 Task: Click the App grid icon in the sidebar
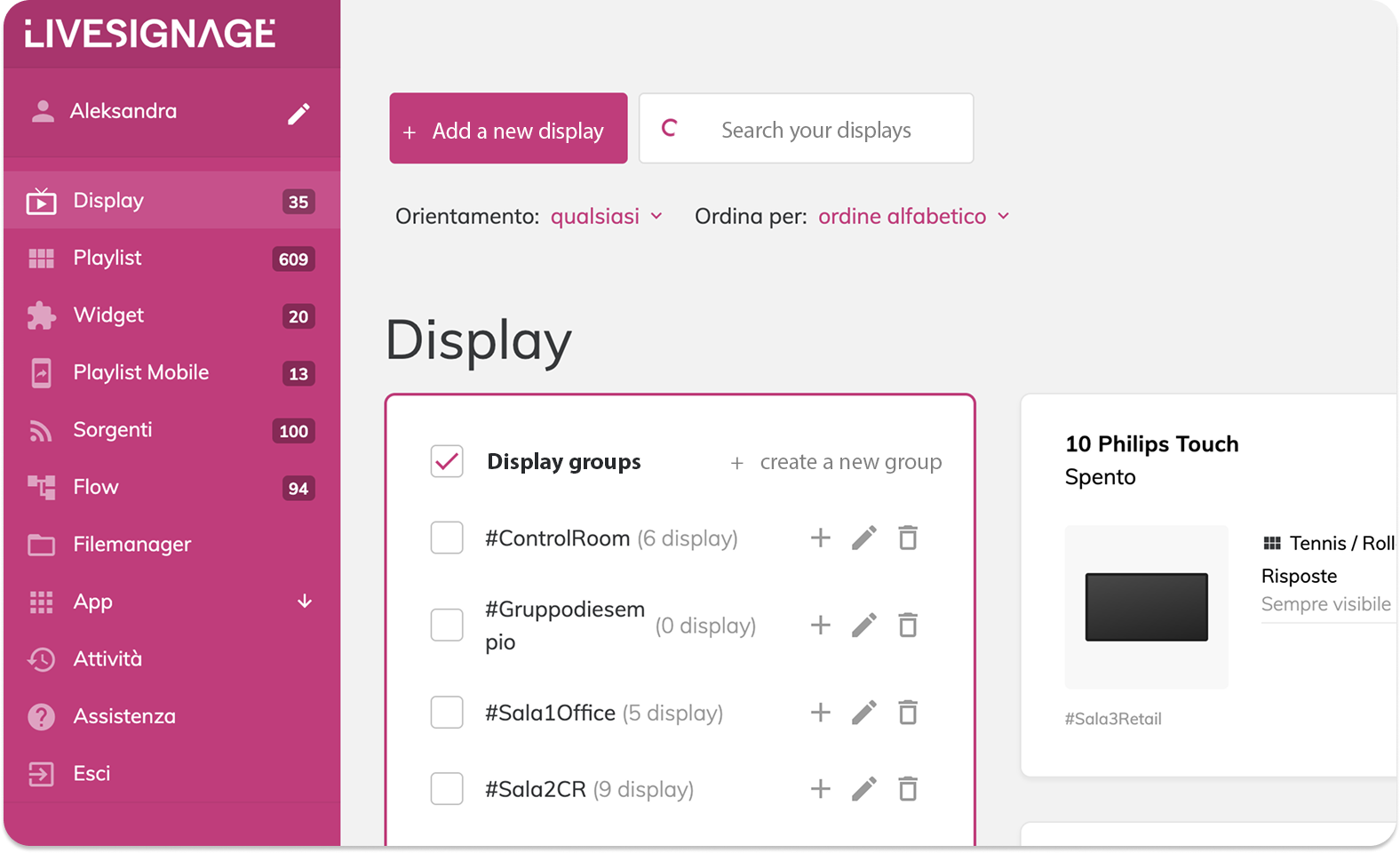[x=41, y=602]
